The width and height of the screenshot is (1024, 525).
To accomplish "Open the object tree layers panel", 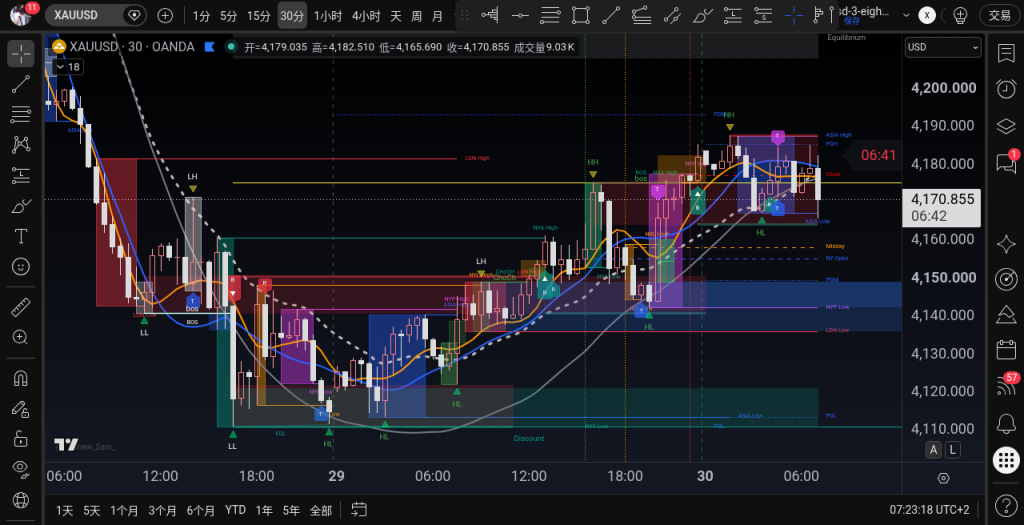I will [1006, 126].
